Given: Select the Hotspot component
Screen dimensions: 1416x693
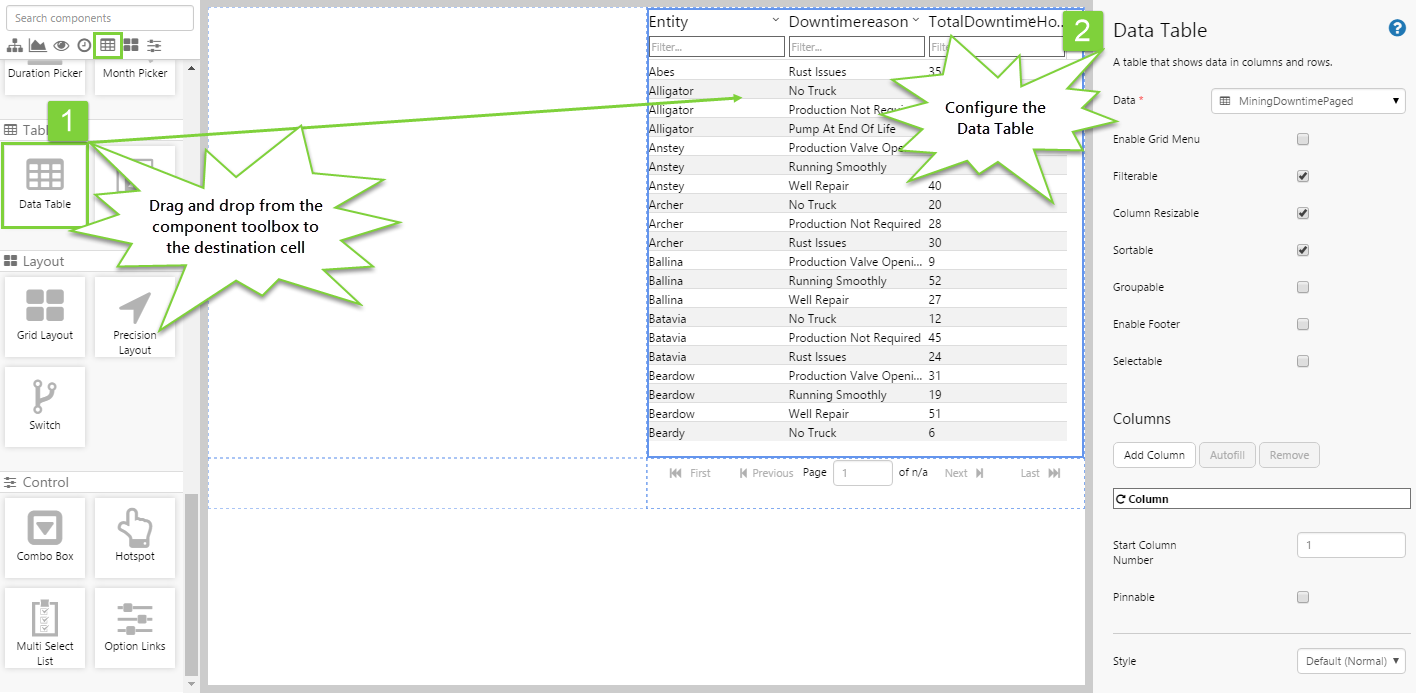Looking at the screenshot, I should click(x=135, y=537).
